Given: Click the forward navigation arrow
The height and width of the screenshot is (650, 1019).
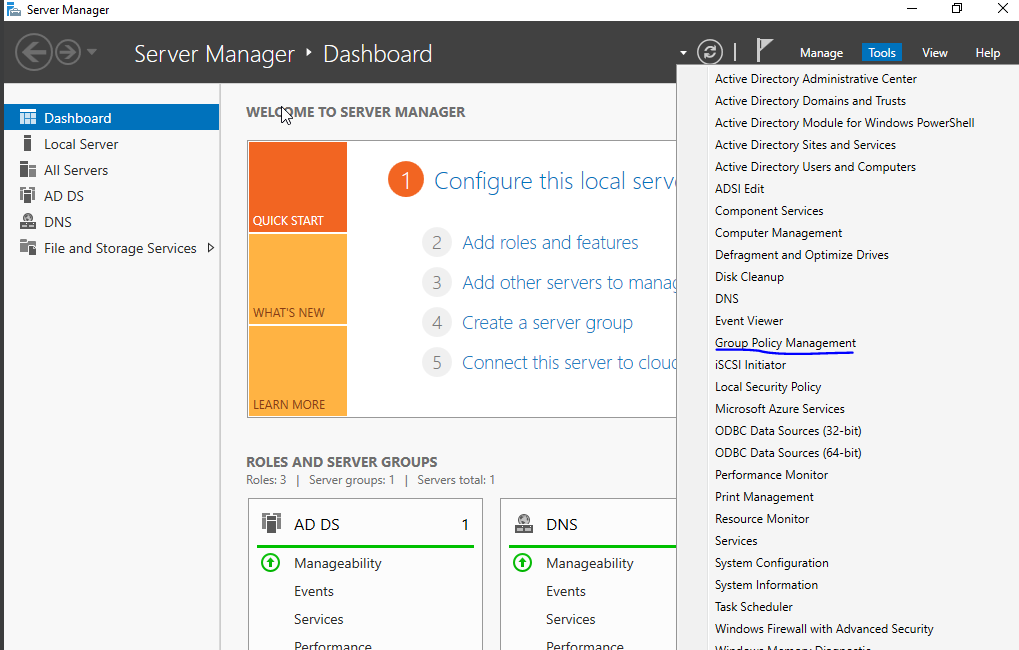Looking at the screenshot, I should [68, 52].
